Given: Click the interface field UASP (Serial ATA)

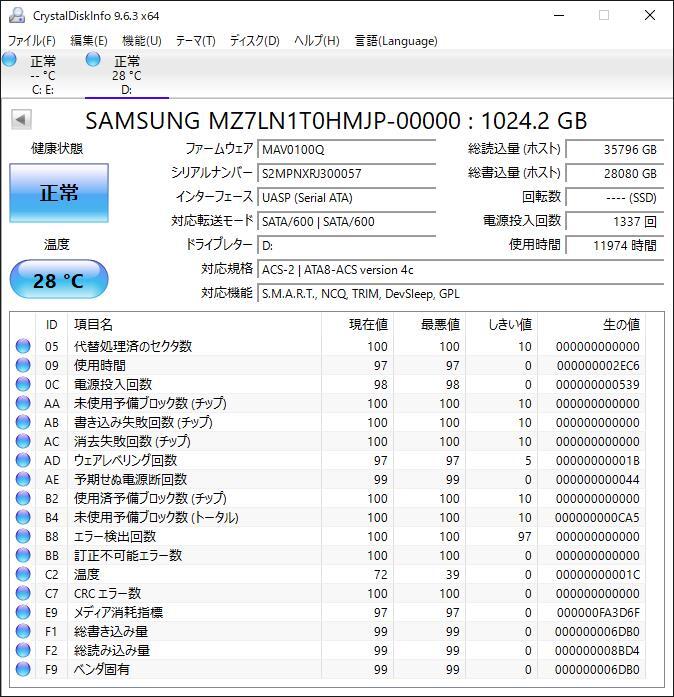Looking at the screenshot, I should (346, 197).
